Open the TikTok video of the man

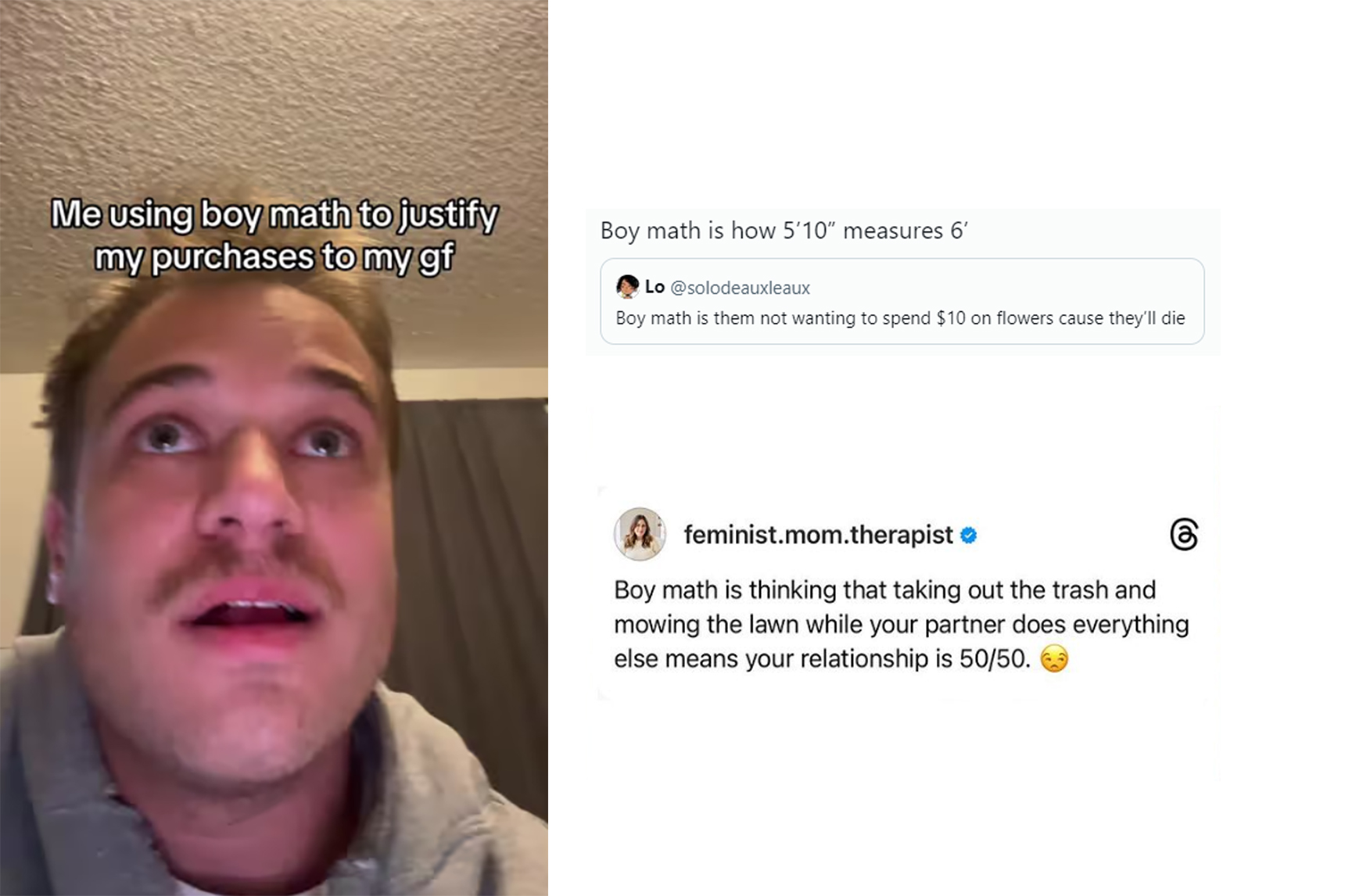pos(274,448)
